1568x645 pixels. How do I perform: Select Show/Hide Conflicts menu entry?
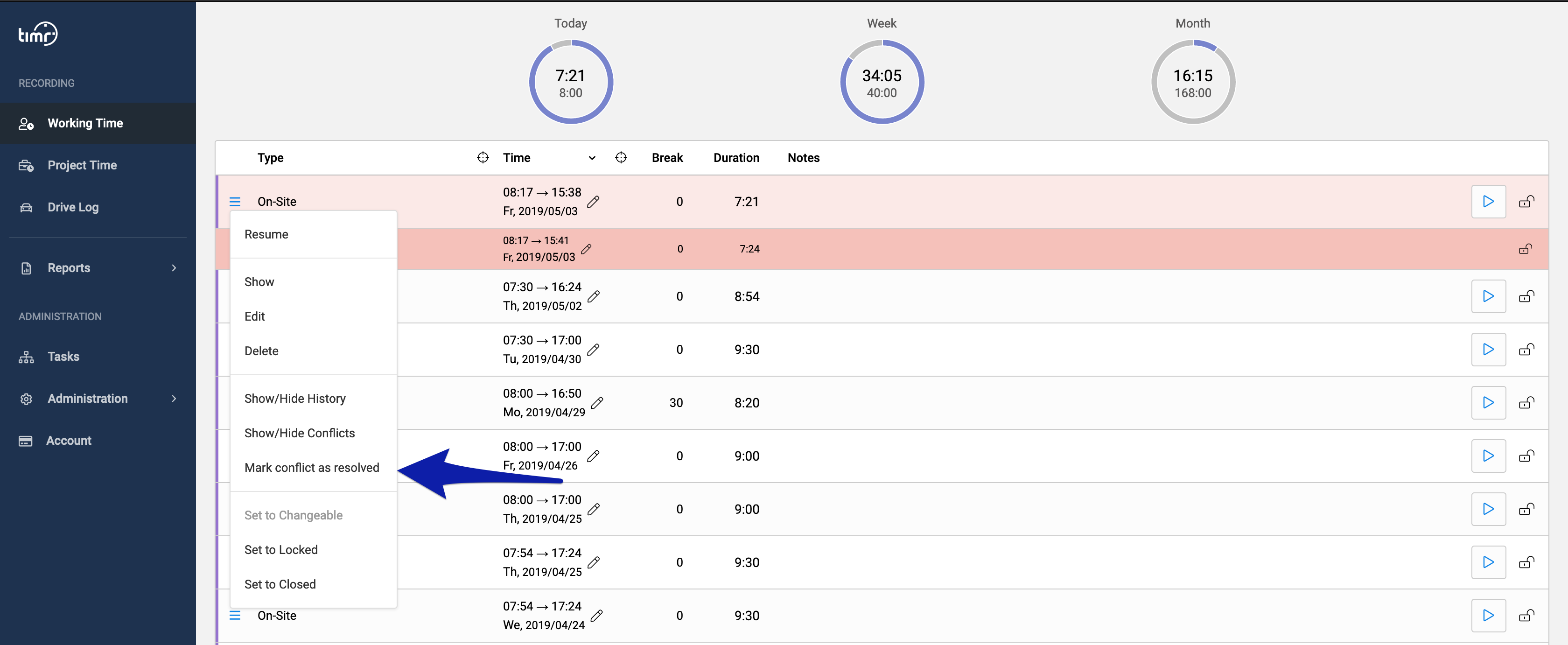pyautogui.click(x=314, y=434)
